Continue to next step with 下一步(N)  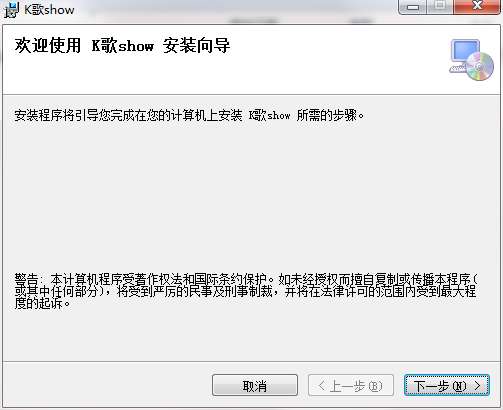click(x=447, y=385)
